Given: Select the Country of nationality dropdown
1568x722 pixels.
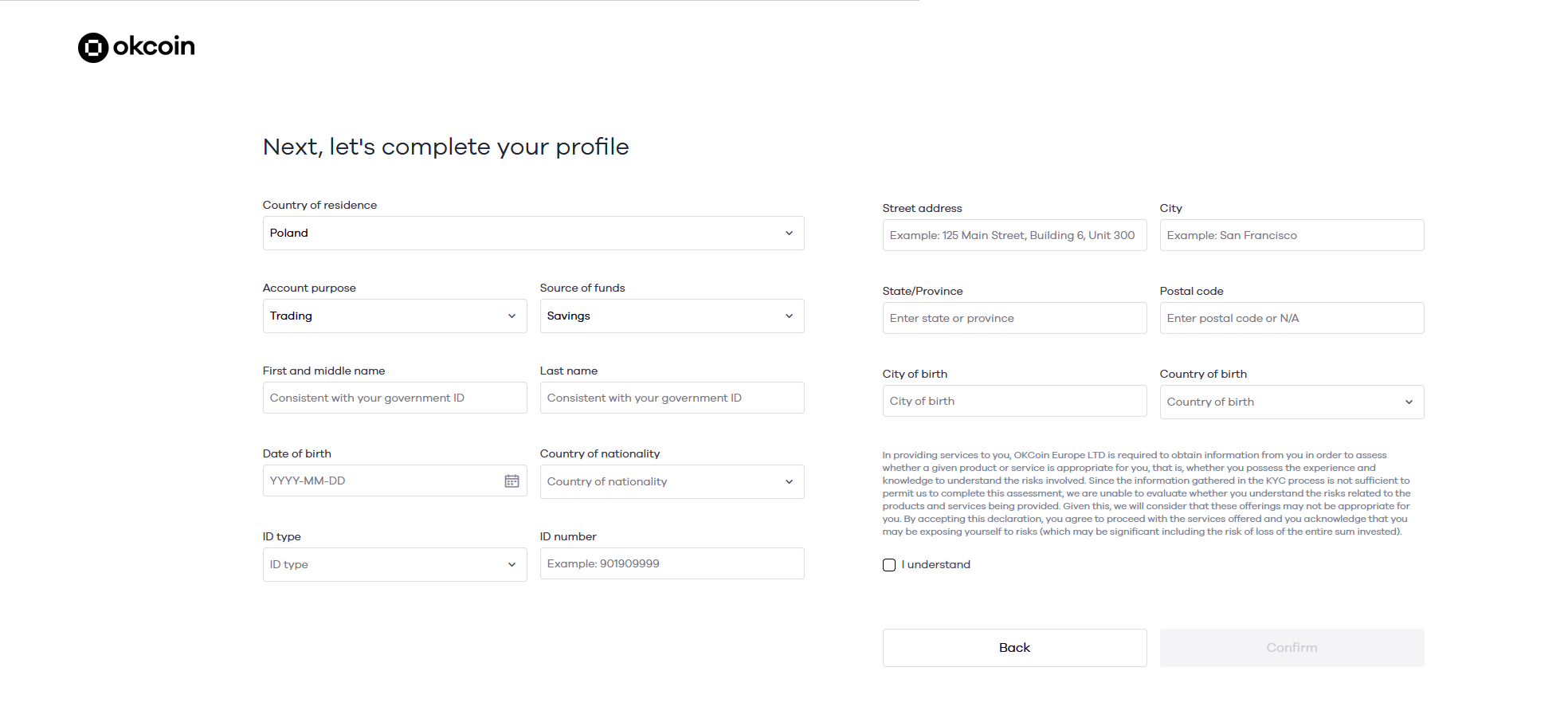Looking at the screenshot, I should (x=672, y=482).
